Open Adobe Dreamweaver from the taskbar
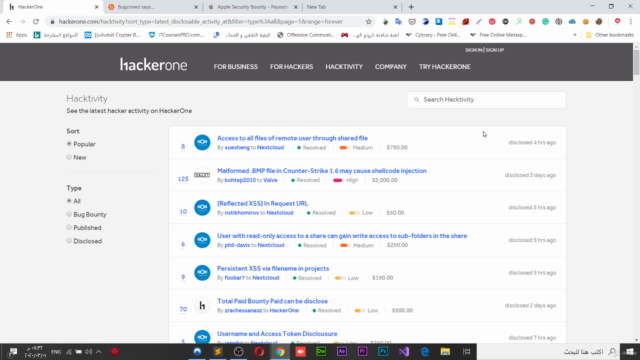This screenshot has width=640, height=360. point(321,351)
